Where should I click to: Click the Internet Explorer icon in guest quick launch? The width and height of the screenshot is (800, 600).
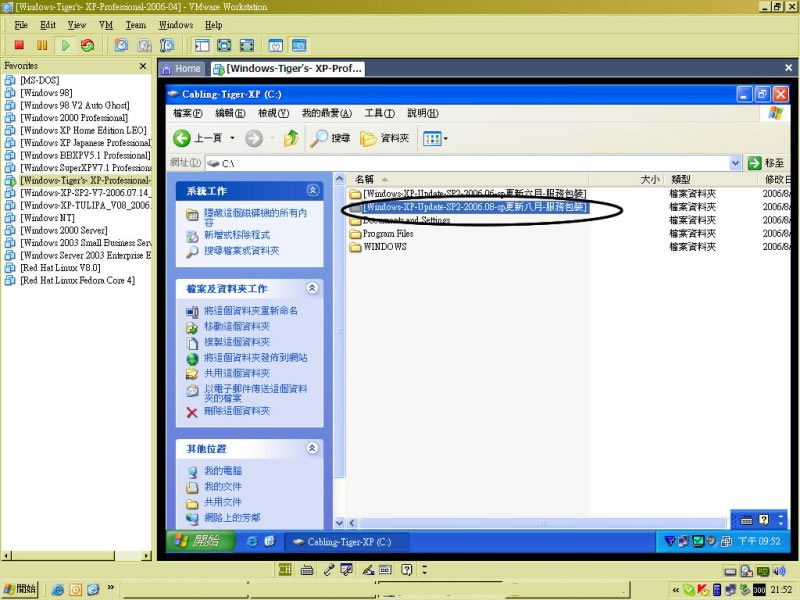click(x=252, y=542)
